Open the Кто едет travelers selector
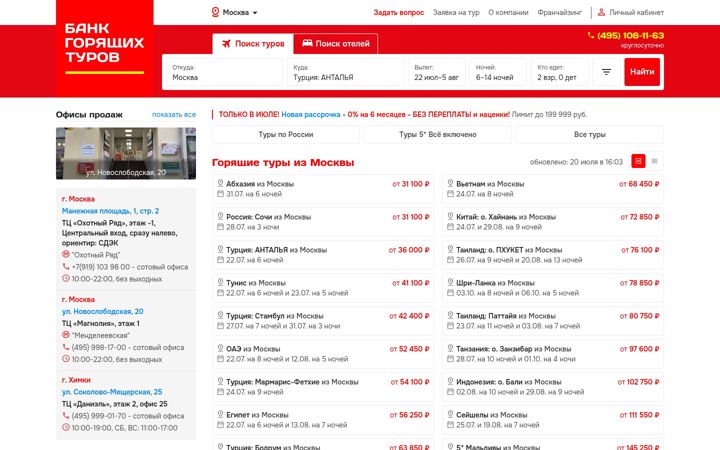This screenshot has width=720, height=450. click(559, 72)
